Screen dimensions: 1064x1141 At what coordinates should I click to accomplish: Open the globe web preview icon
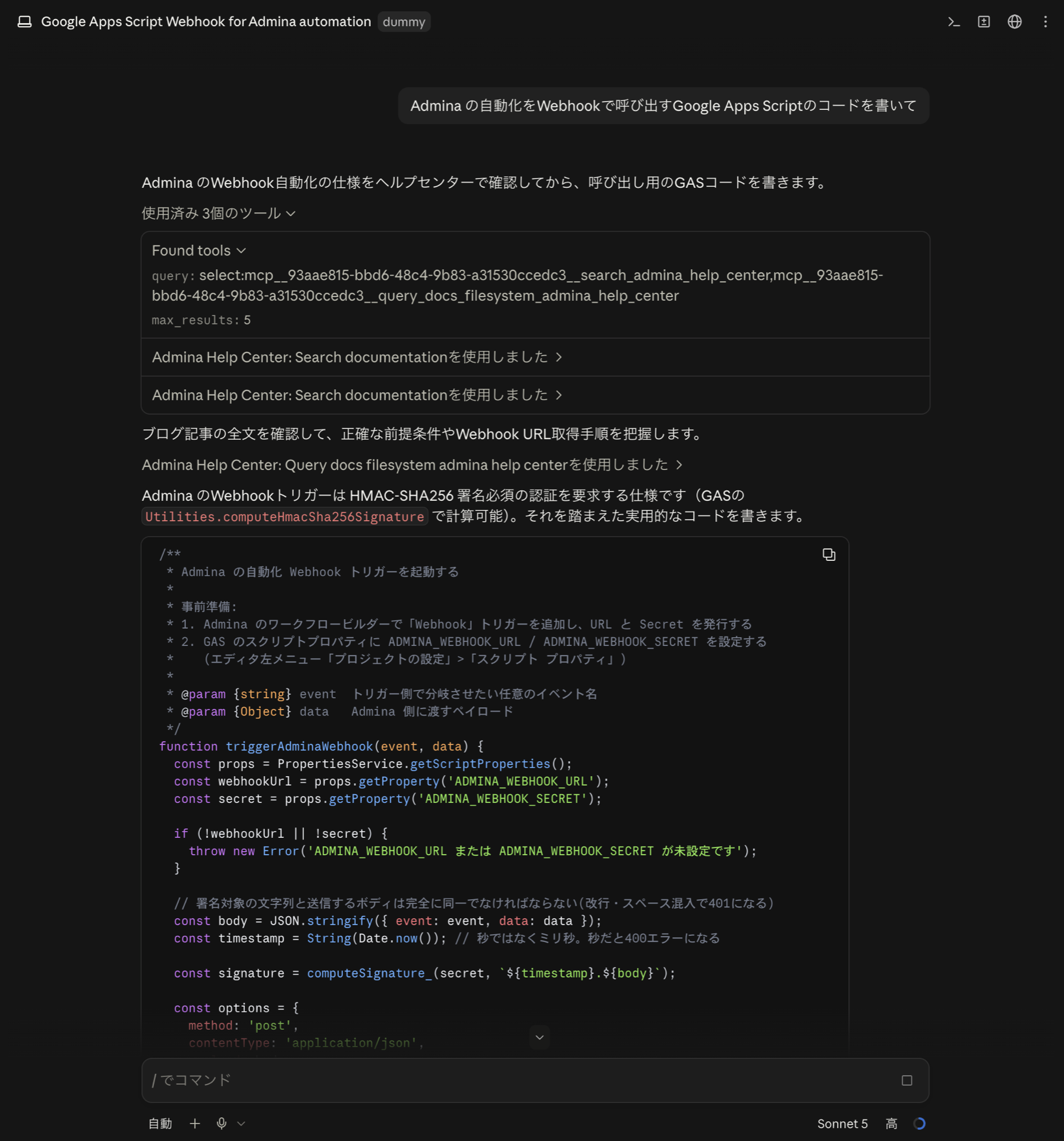[1015, 22]
